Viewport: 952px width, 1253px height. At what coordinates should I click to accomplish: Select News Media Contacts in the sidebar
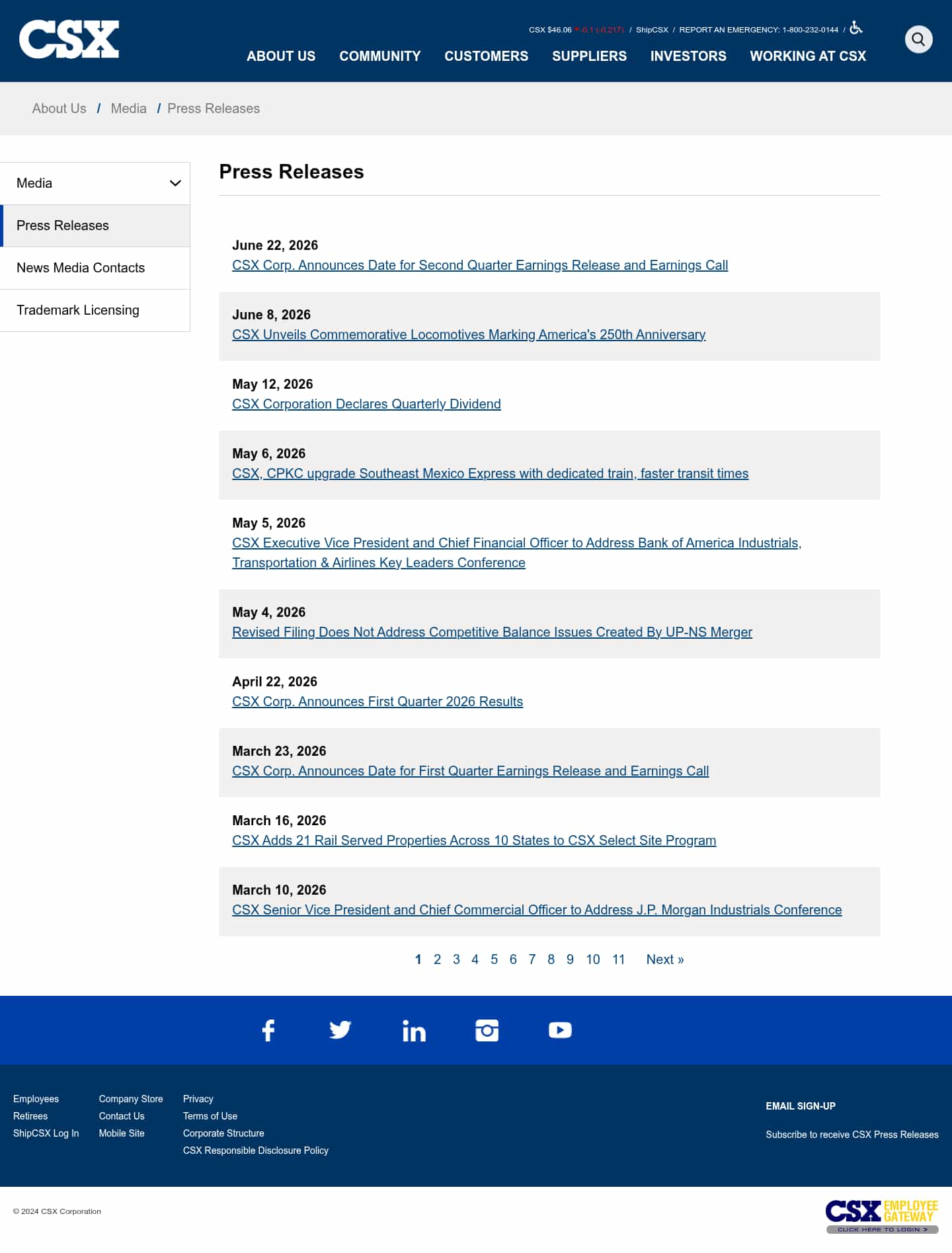pyautogui.click(x=95, y=268)
